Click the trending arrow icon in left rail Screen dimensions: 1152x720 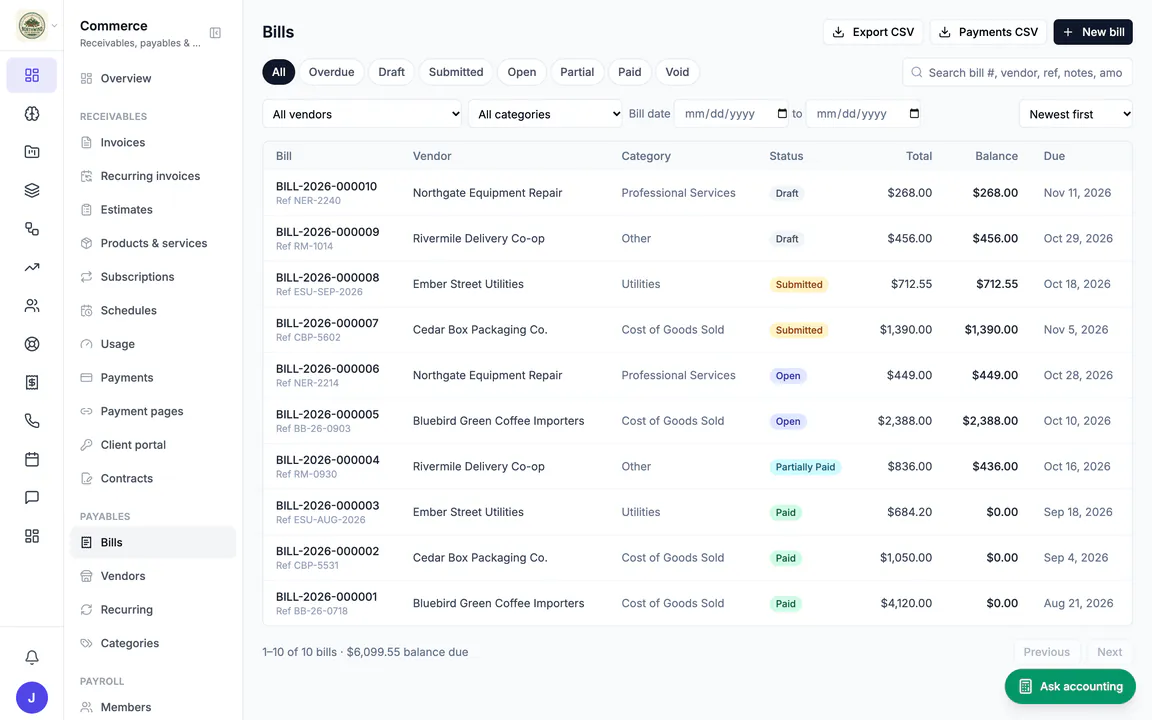32,267
